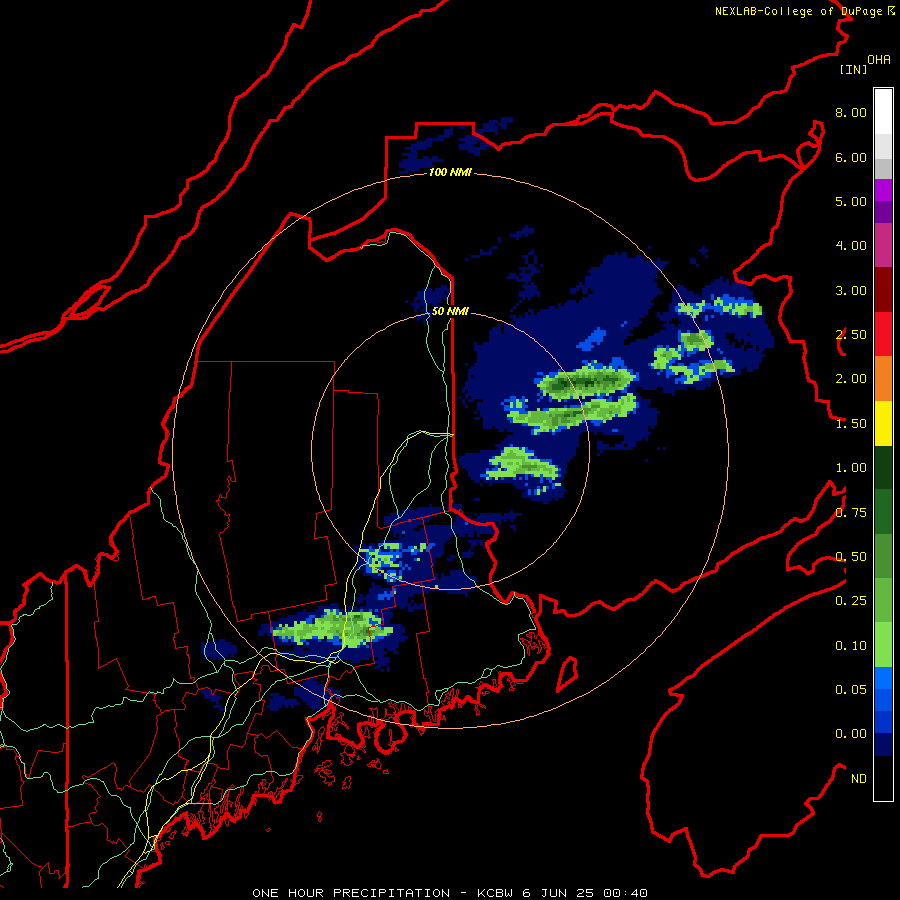The width and height of the screenshot is (900, 900).
Task: Pick the darkest green swatch at 1.00
Action: (883, 467)
